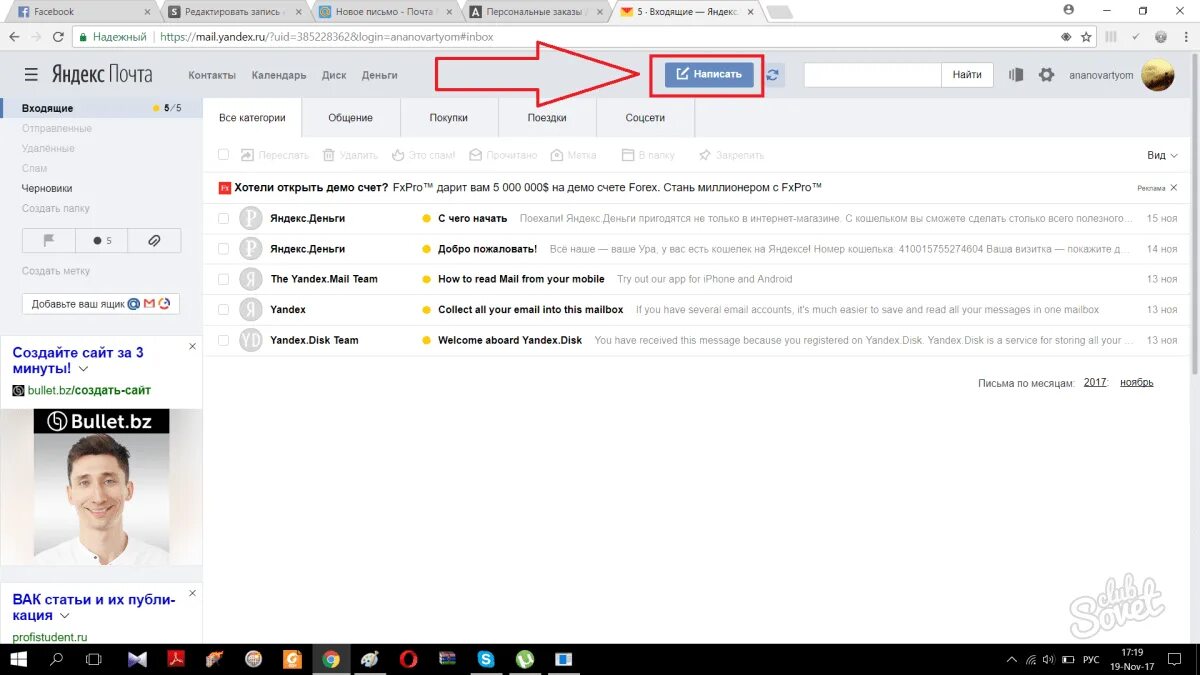Open the ноябрь month link
The image size is (1200, 675).
pos(1137,382)
